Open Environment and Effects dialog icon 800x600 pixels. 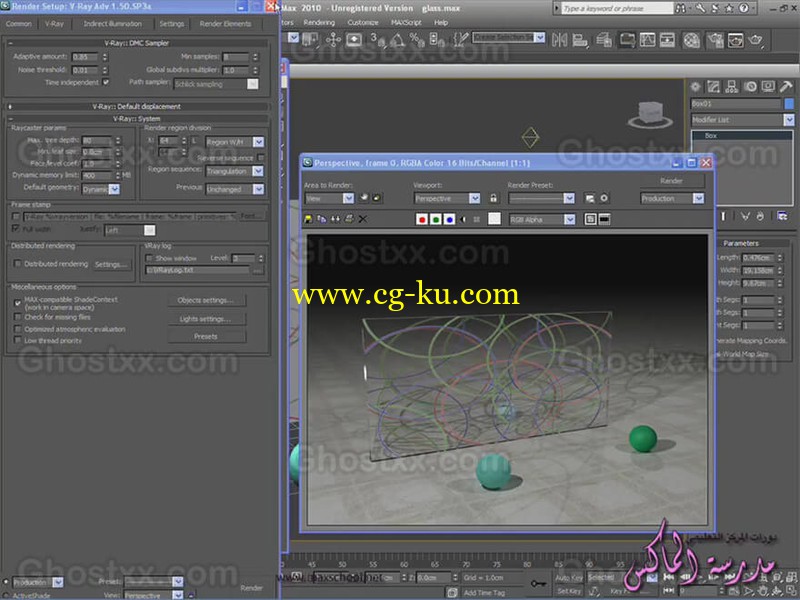click(604, 198)
